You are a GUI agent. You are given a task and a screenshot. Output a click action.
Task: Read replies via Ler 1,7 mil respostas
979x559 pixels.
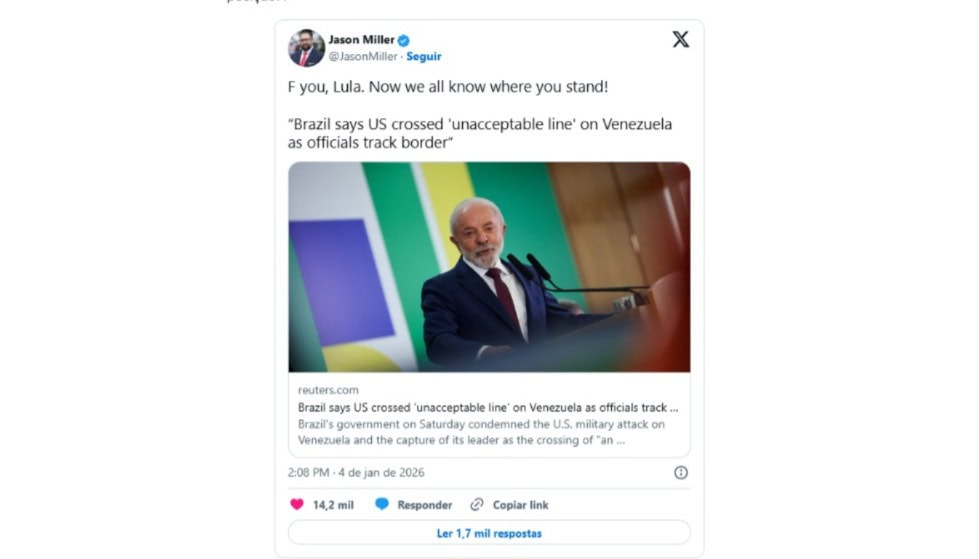pos(489,533)
